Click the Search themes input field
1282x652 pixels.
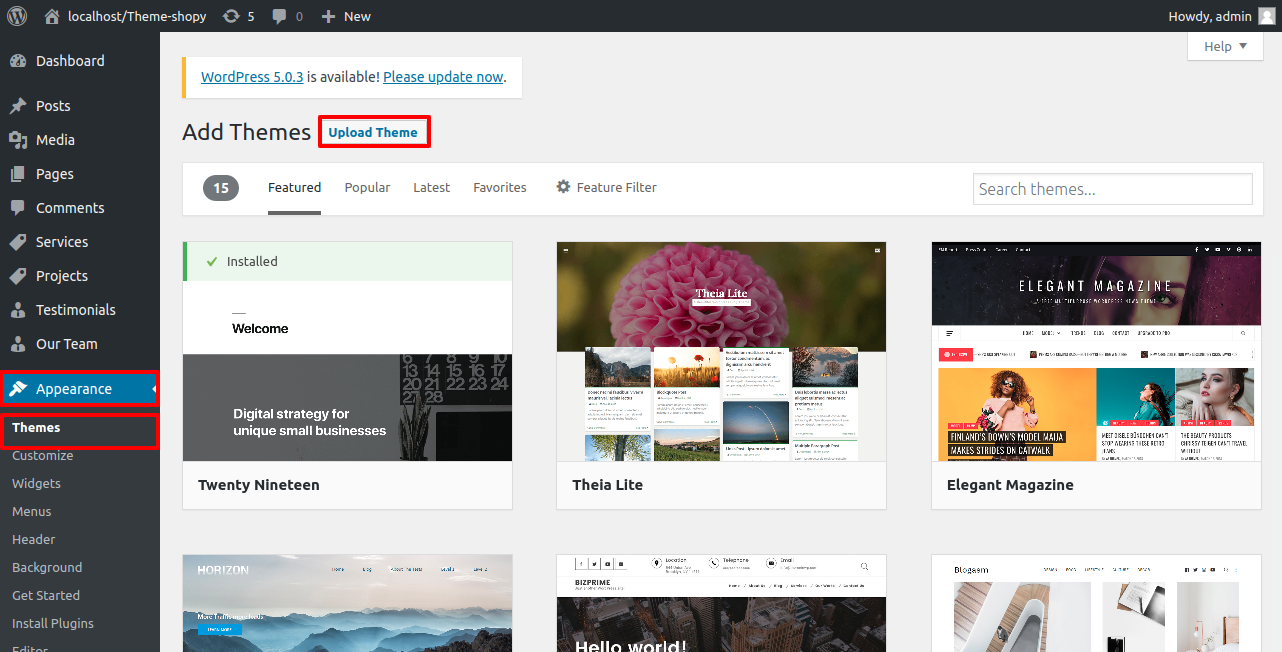(x=1112, y=189)
